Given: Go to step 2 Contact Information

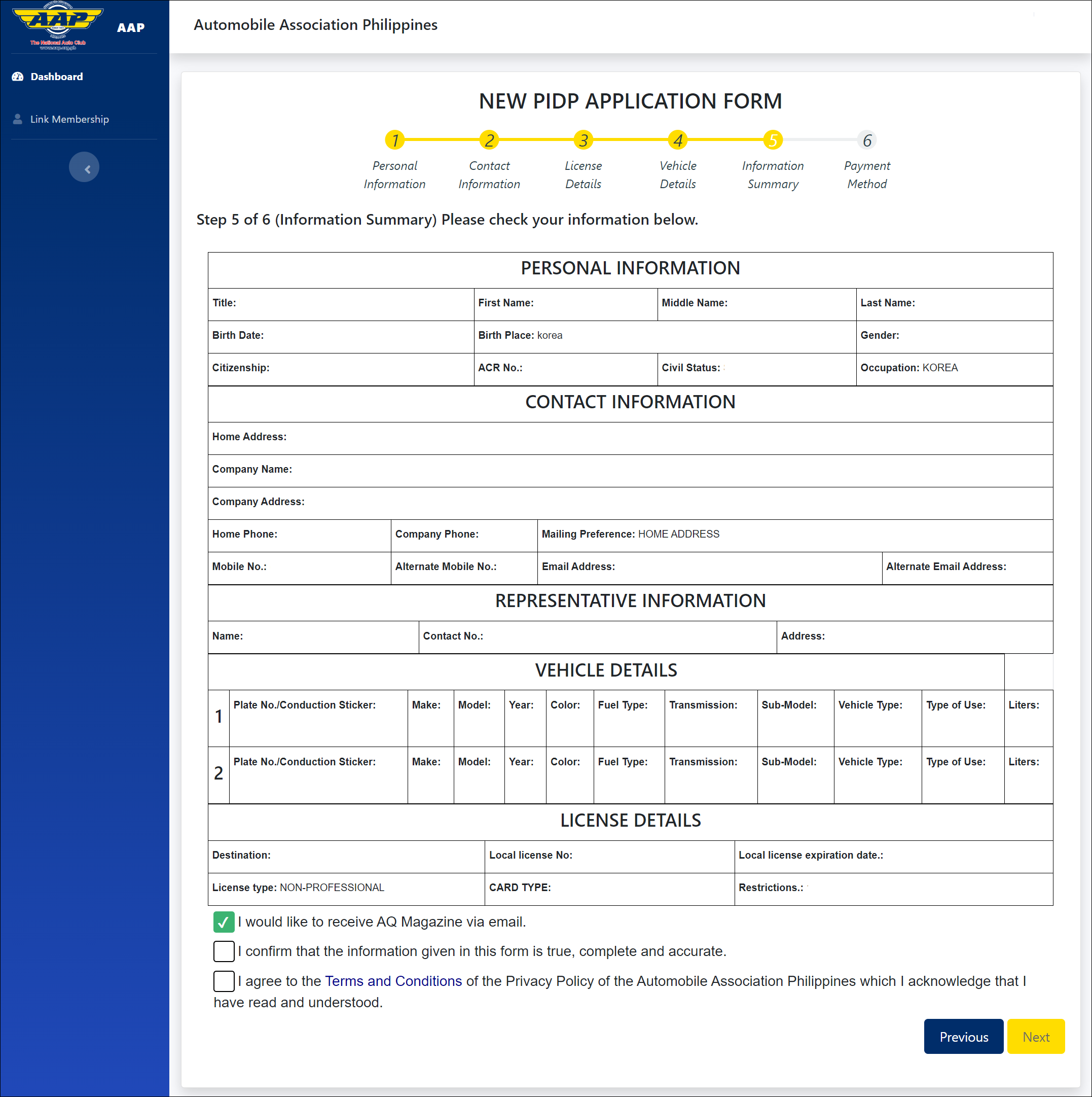Looking at the screenshot, I should 489,140.
